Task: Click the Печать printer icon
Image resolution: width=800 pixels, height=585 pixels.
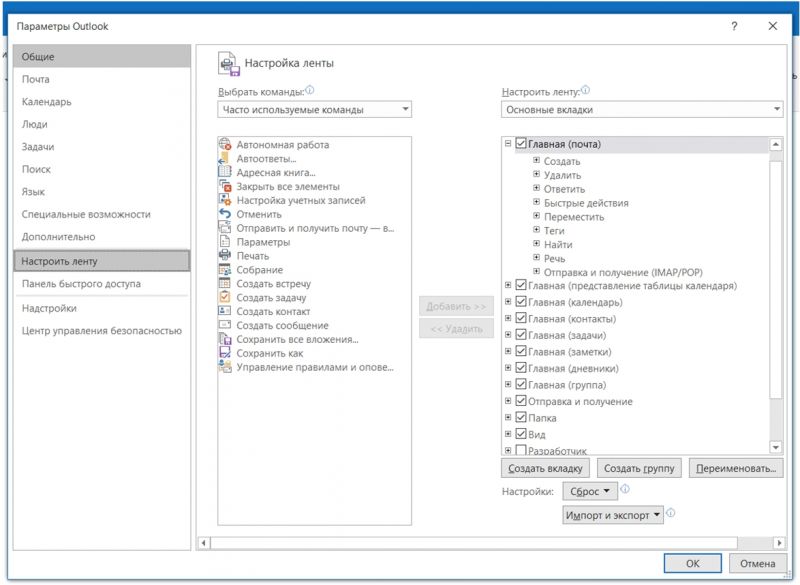Action: (225, 256)
